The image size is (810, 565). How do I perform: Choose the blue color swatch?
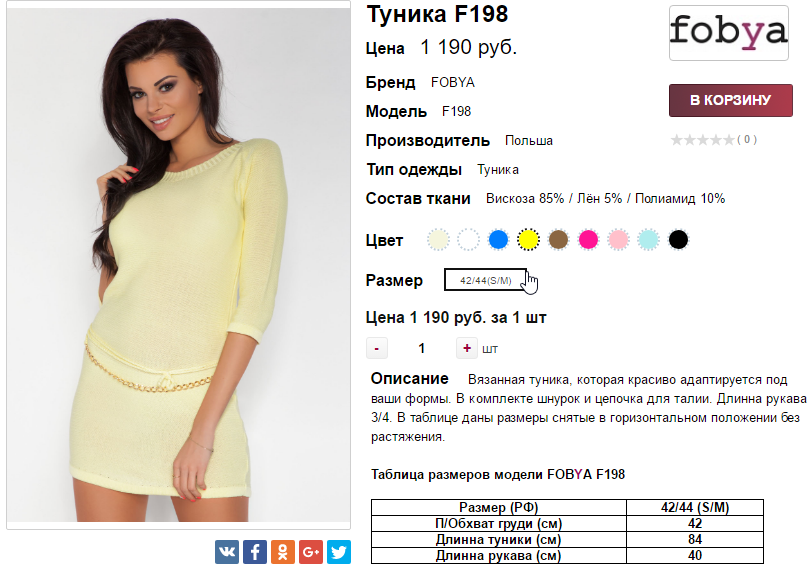tap(499, 240)
